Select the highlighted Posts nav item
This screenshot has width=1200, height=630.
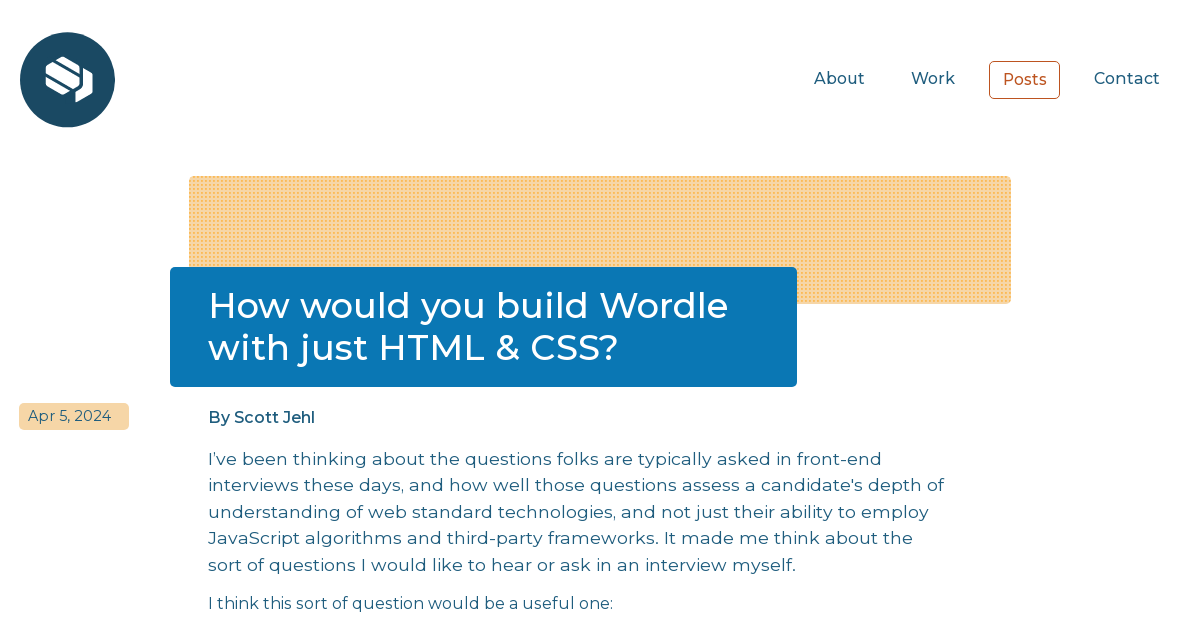(x=1024, y=80)
